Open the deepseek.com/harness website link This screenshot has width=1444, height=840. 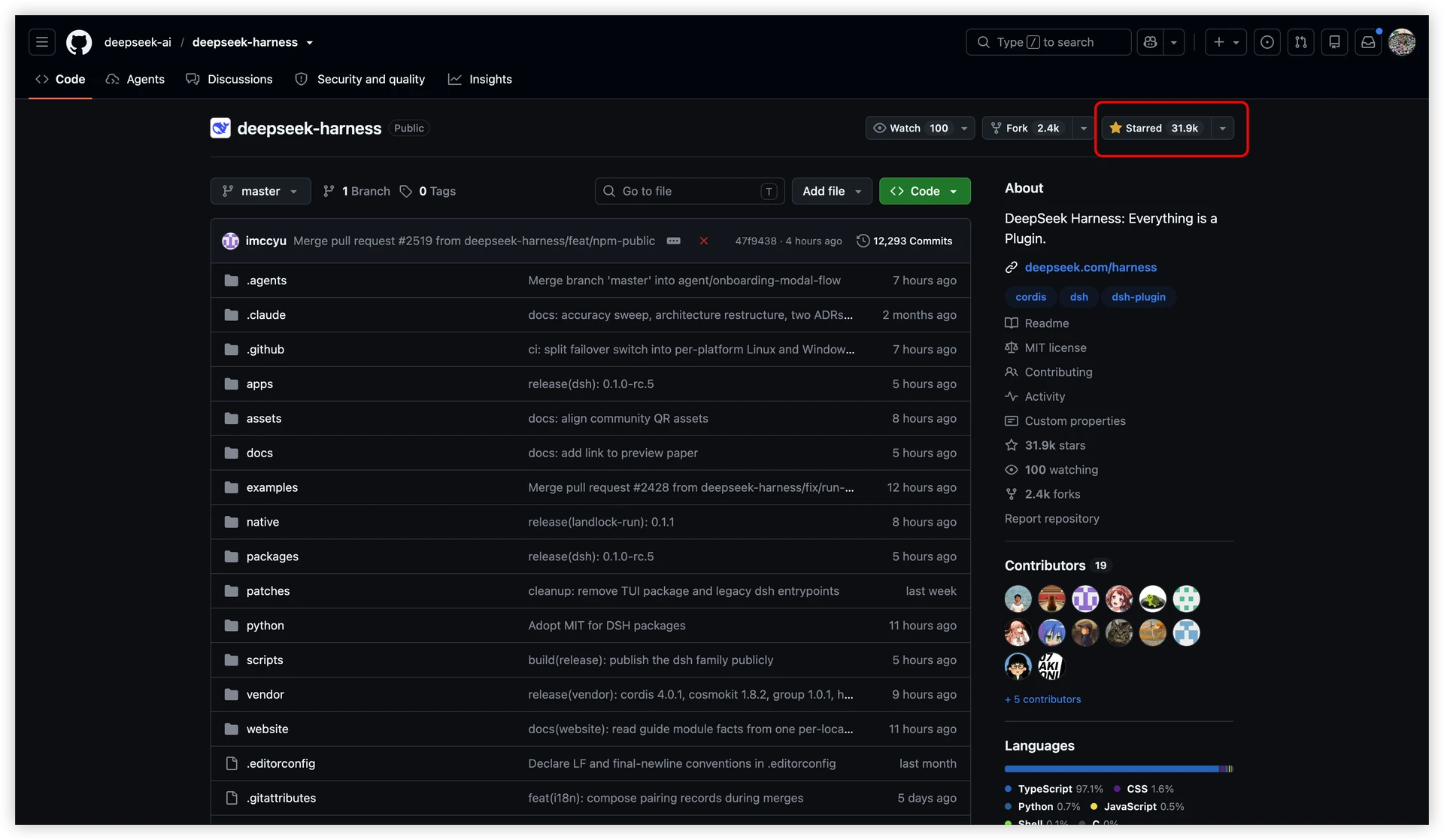1091,267
